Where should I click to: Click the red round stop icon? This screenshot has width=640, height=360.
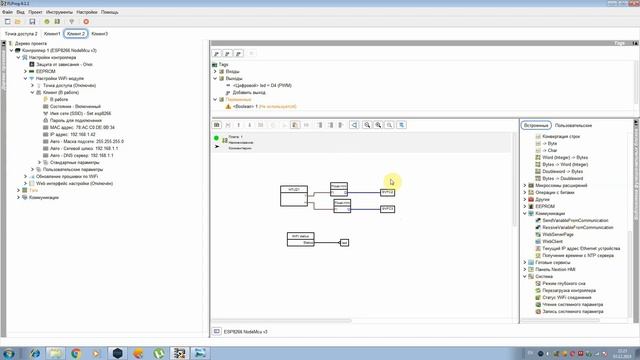coord(86,22)
